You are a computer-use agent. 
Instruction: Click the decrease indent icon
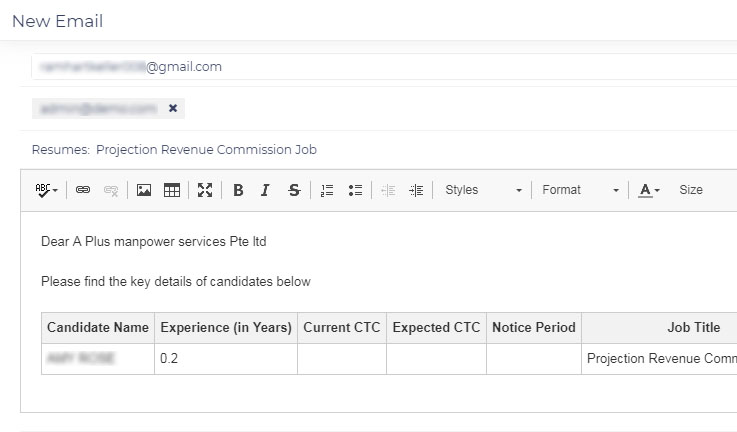(389, 190)
